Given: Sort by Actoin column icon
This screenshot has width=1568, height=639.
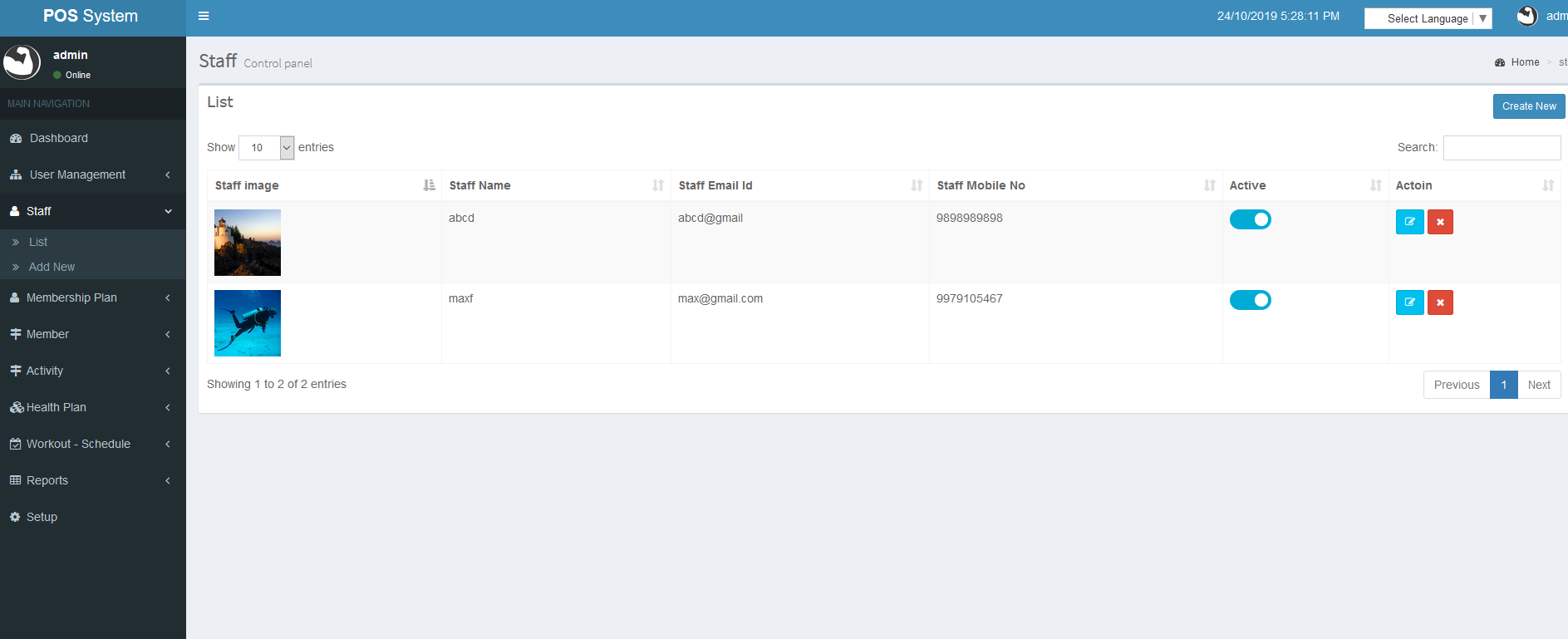Looking at the screenshot, I should coord(1548,185).
